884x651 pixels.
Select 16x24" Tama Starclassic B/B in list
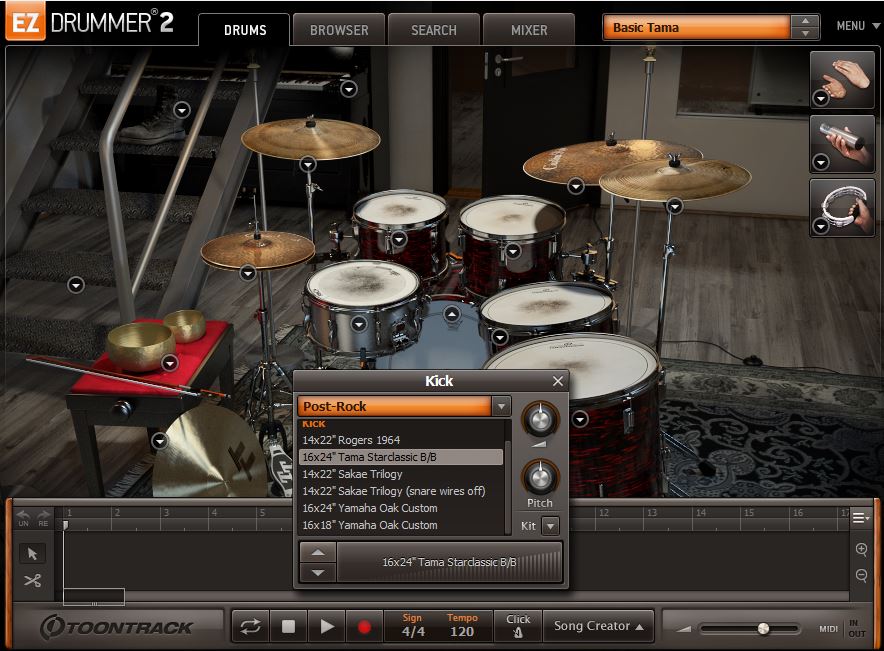pos(401,457)
